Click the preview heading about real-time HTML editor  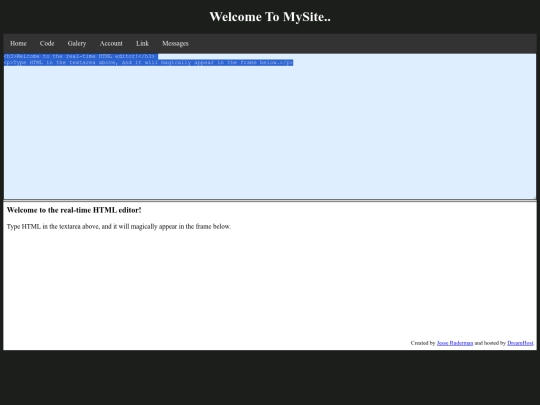tap(74, 210)
